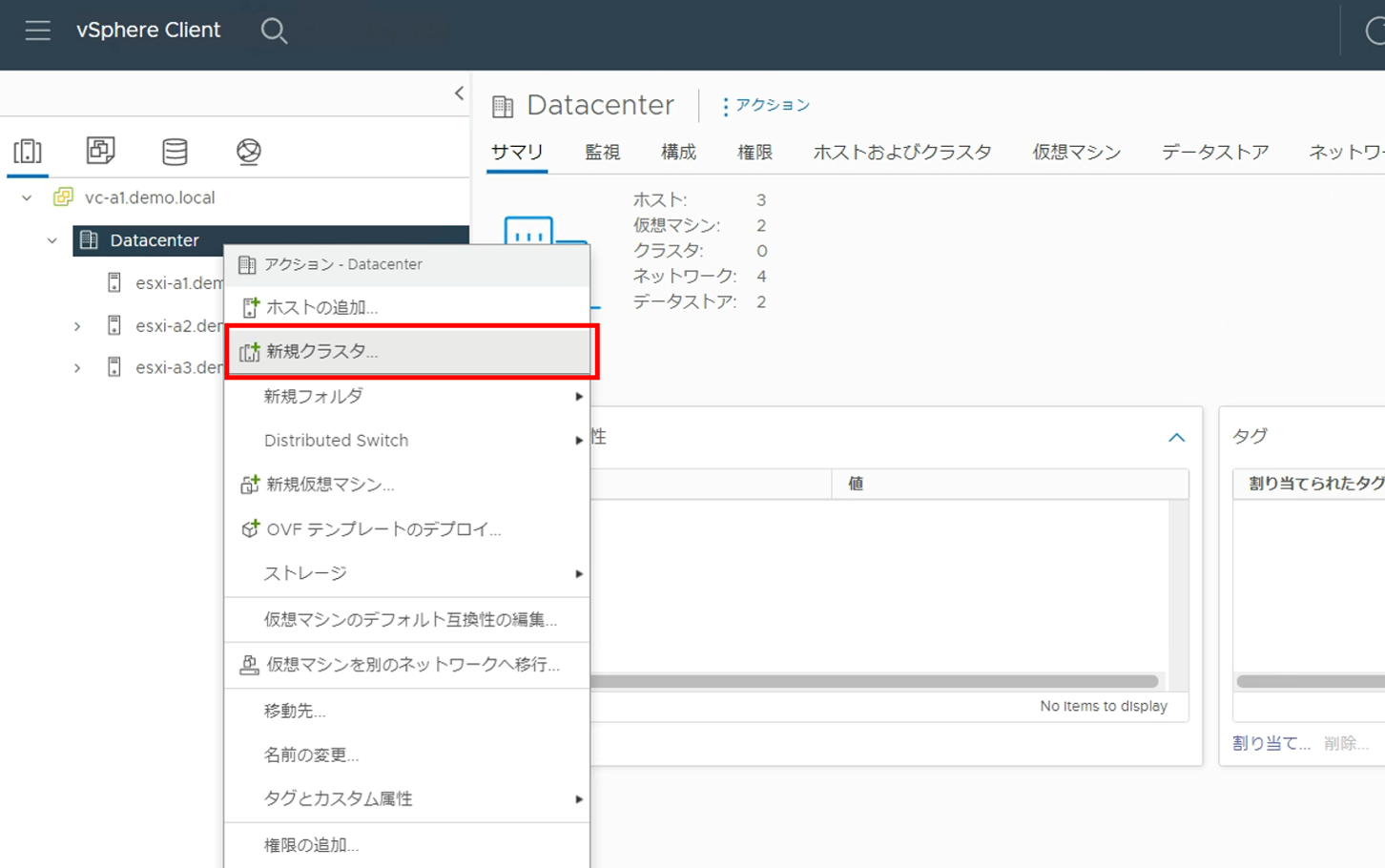Click the 割り当て... tag link
Image resolution: width=1385 pixels, height=868 pixels.
pos(1271,743)
